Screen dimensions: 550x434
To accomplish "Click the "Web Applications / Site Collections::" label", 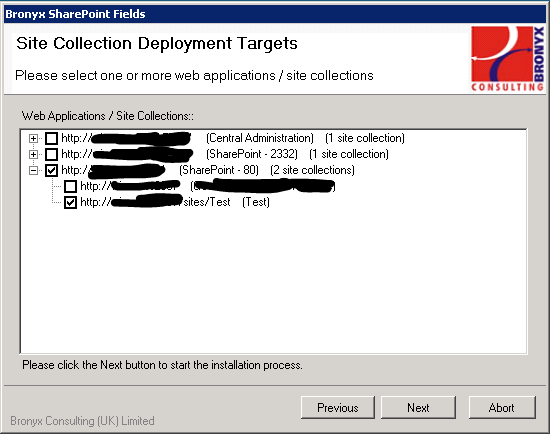I will (108, 116).
